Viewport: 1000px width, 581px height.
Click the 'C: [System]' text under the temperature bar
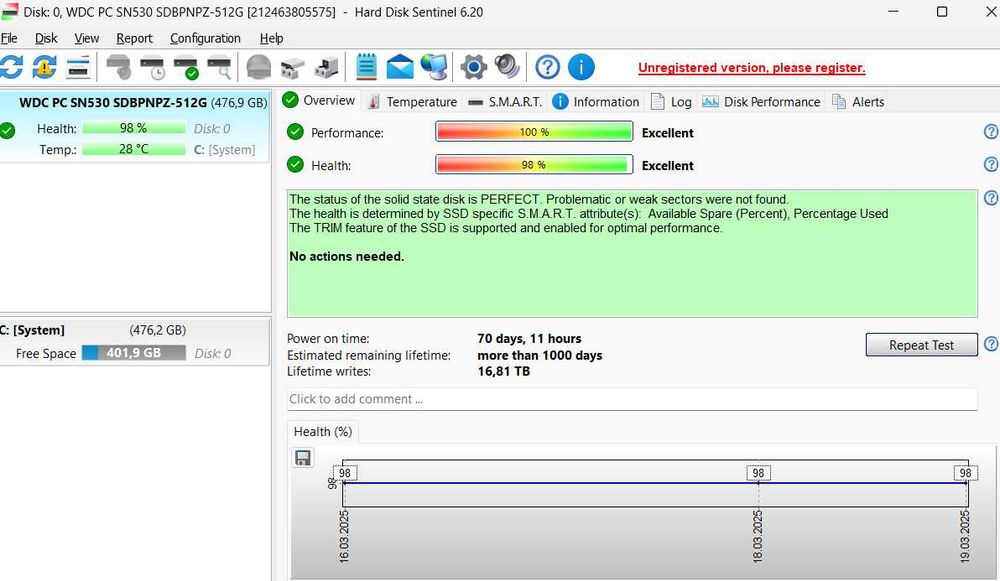[x=224, y=150]
